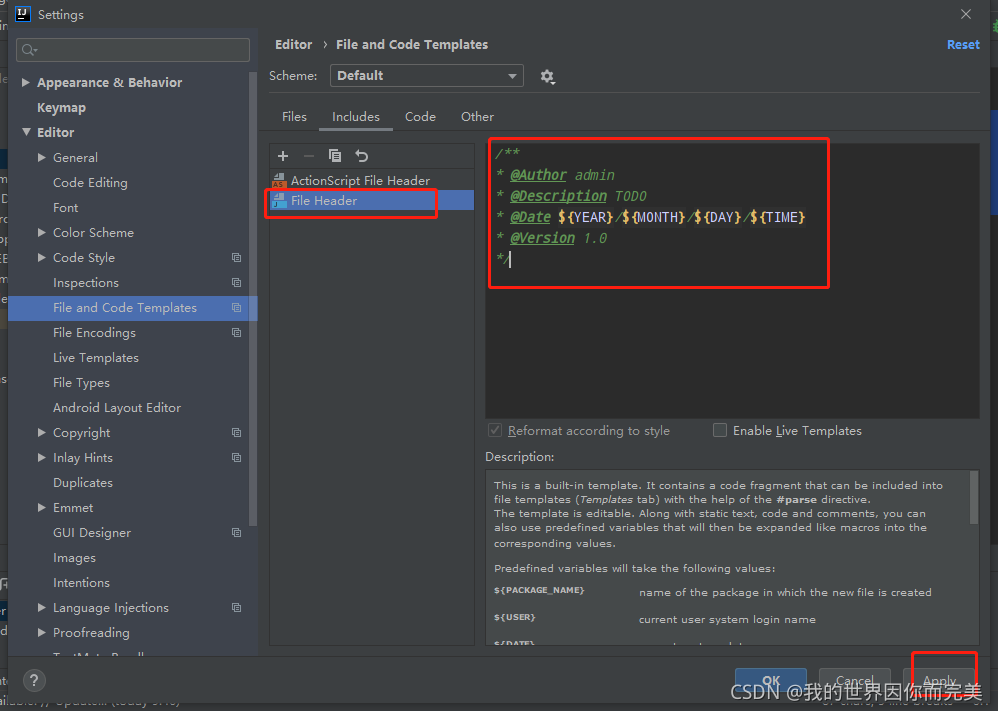Screen dimensions: 998x711
Task: Expand the Color Scheme arrow
Action: pyautogui.click(x=41, y=232)
